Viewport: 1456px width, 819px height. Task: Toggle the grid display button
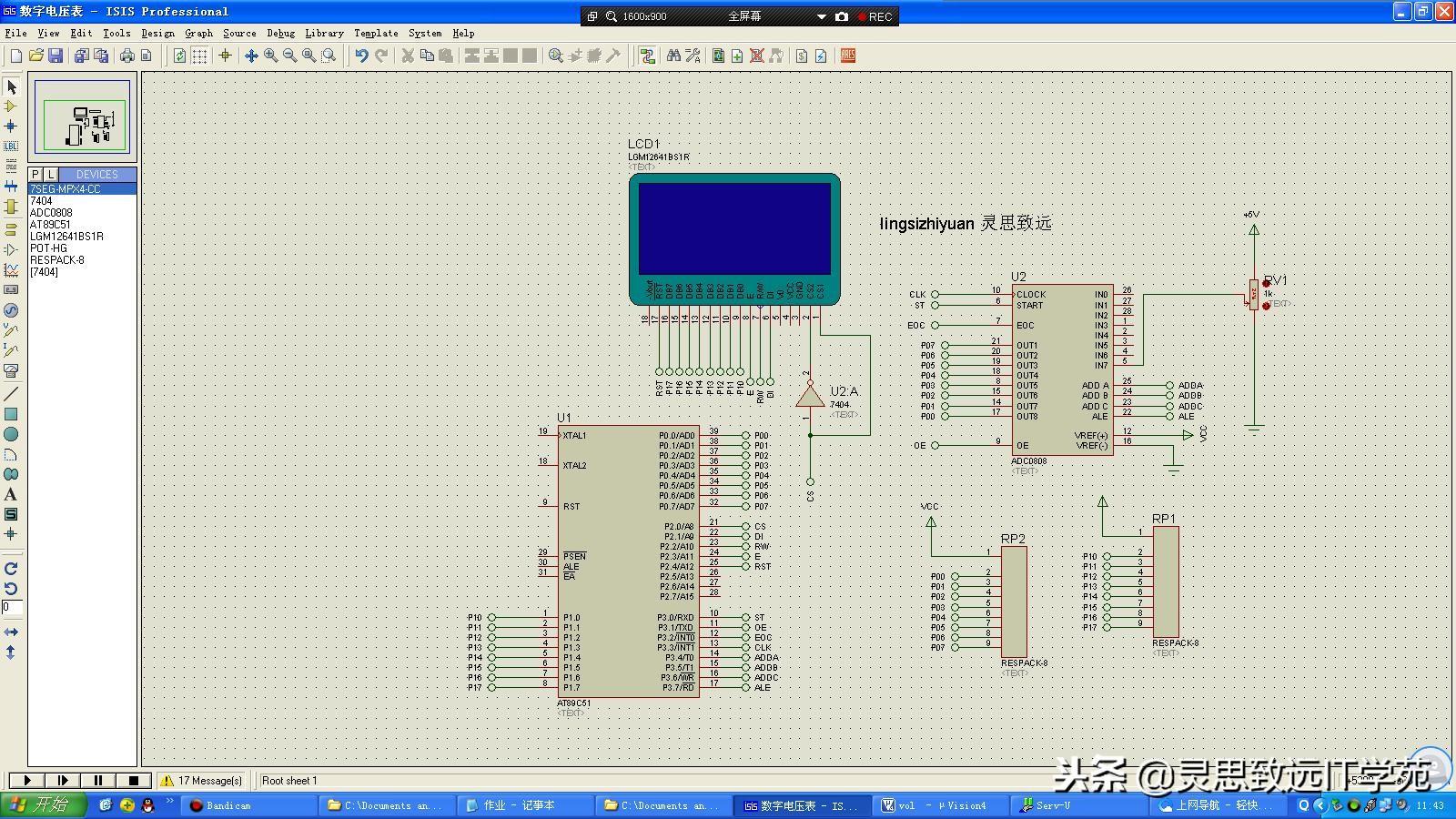click(x=199, y=56)
